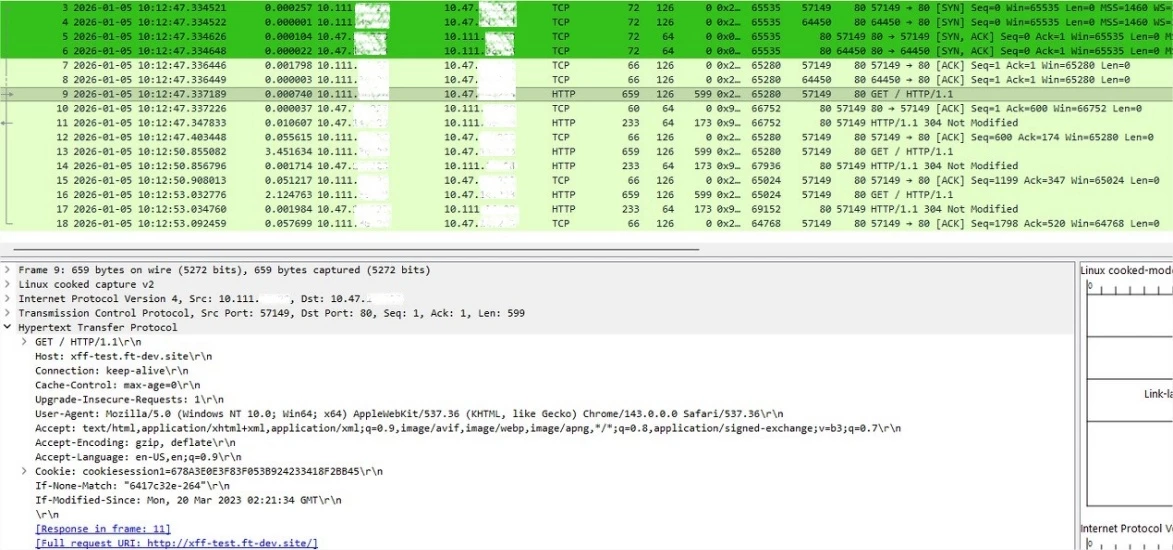Image resolution: width=1173 pixels, height=550 pixels.
Task: Select packet 9 GET / HTTP/1.1 row
Action: point(586,94)
